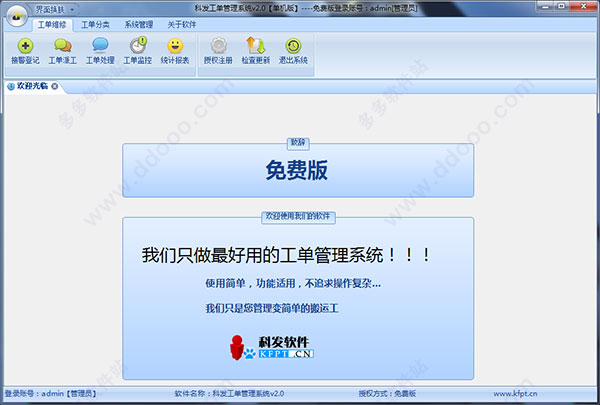Open the 授权注册 gear tool
600x405 pixels.
tap(218, 51)
